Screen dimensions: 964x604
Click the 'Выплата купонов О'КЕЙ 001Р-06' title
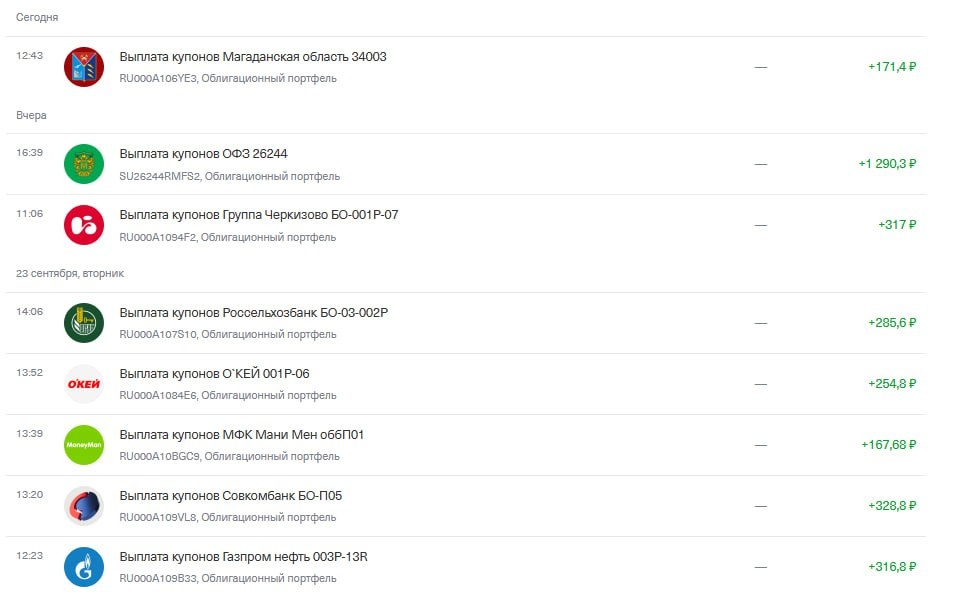pyautogui.click(x=215, y=374)
